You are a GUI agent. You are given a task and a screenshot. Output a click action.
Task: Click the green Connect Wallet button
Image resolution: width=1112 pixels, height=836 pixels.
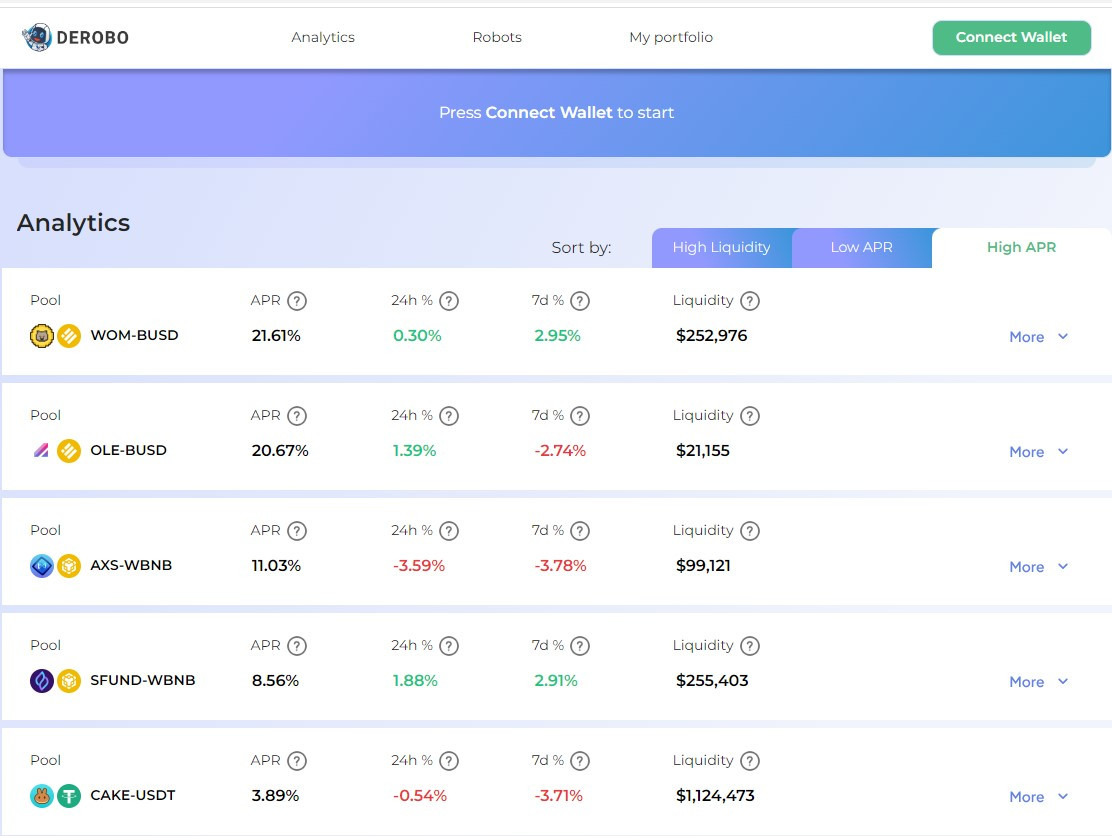pyautogui.click(x=1011, y=38)
